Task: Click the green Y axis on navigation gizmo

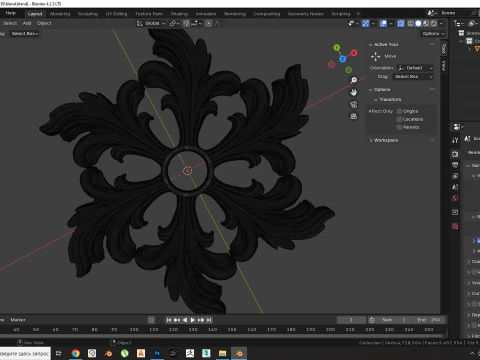Action: tap(337, 48)
